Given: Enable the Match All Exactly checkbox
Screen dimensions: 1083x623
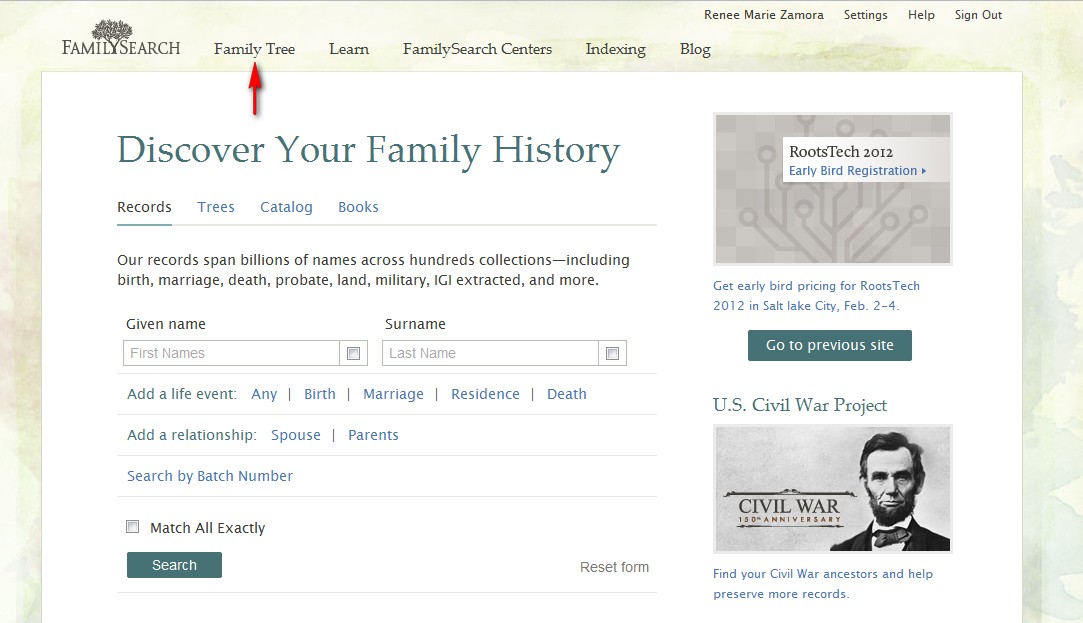Looking at the screenshot, I should click(133, 526).
